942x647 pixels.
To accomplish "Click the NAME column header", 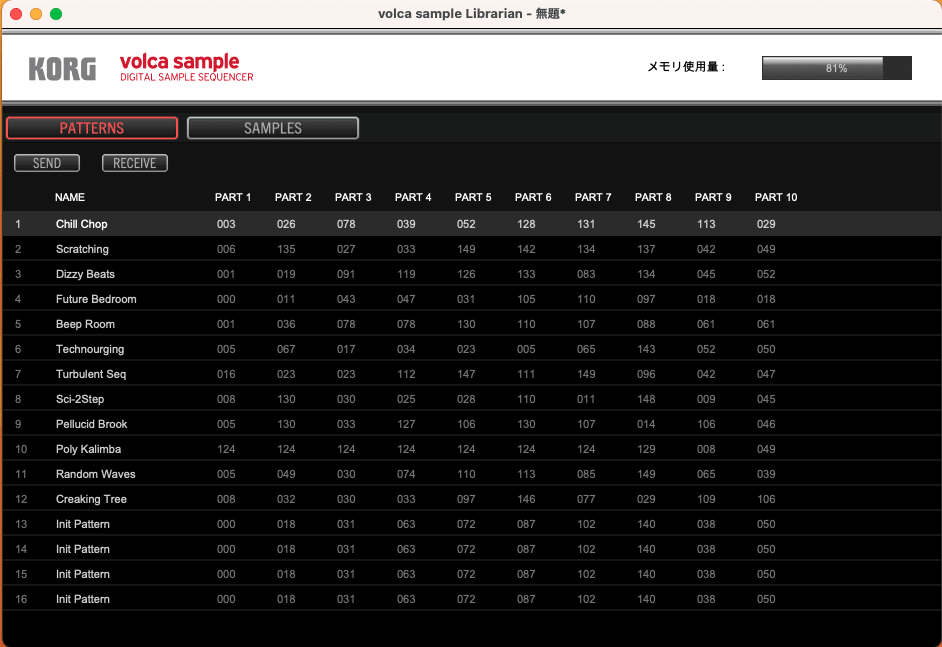I will pos(70,197).
